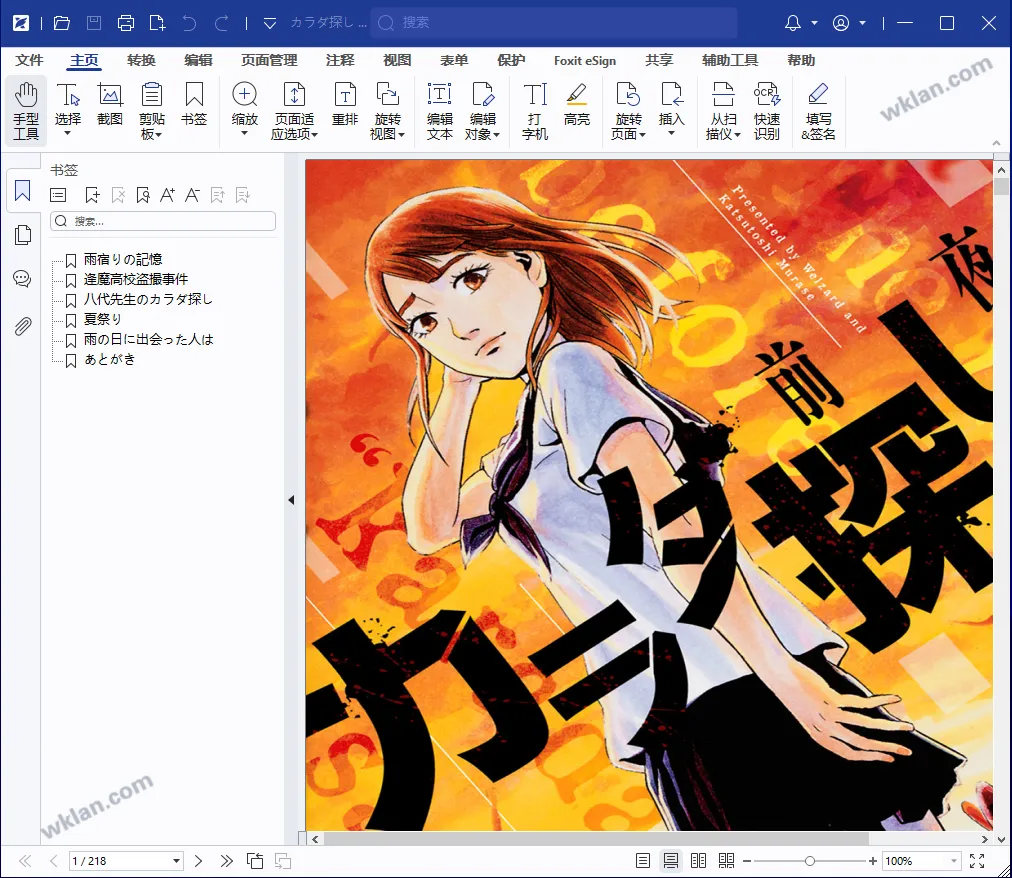Image resolution: width=1012 pixels, height=878 pixels.
Task: Open bookmark 雨の日に出会った人は
Action: [148, 340]
